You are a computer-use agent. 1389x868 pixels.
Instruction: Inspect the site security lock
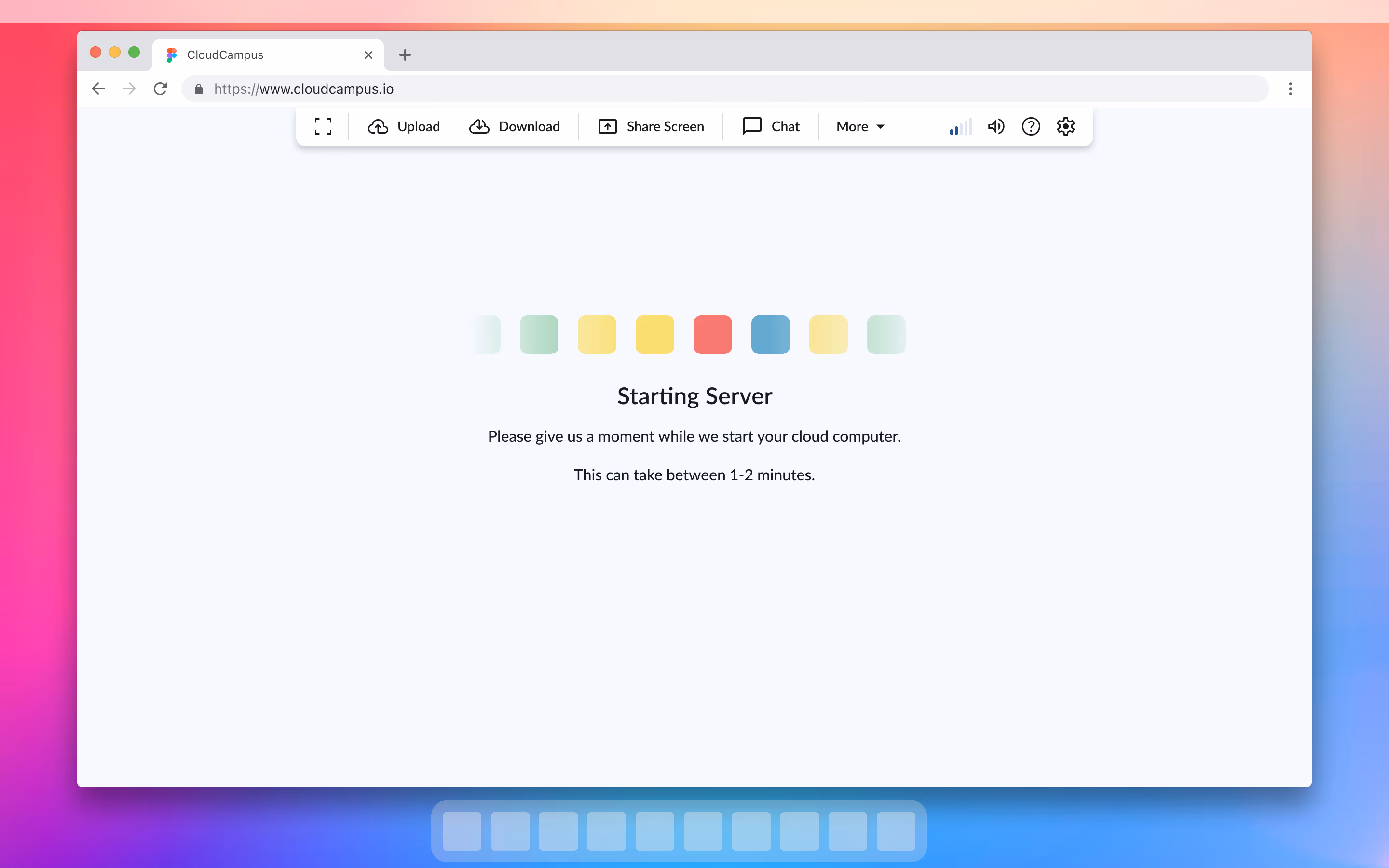pos(198,89)
